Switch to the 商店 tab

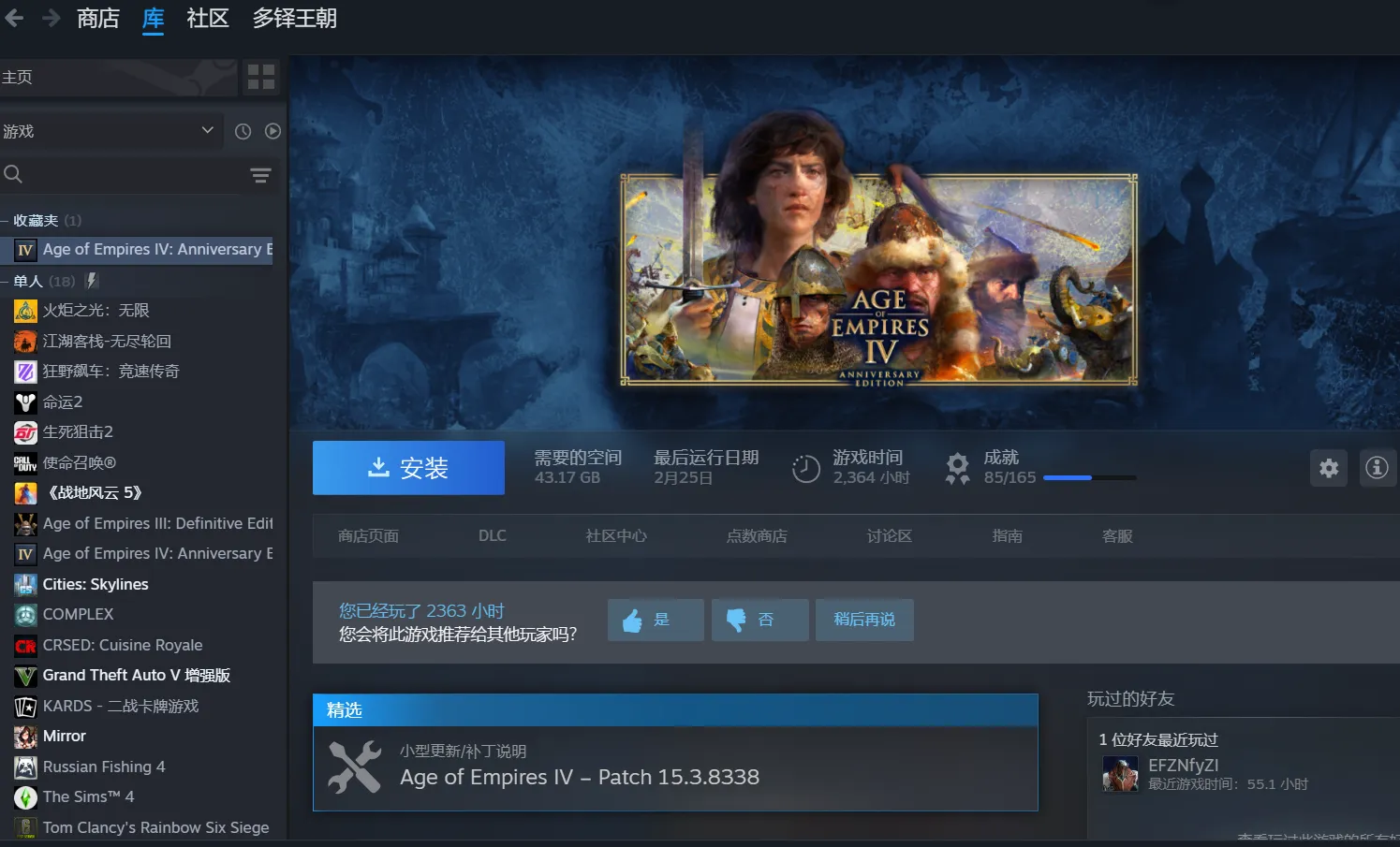tap(97, 19)
